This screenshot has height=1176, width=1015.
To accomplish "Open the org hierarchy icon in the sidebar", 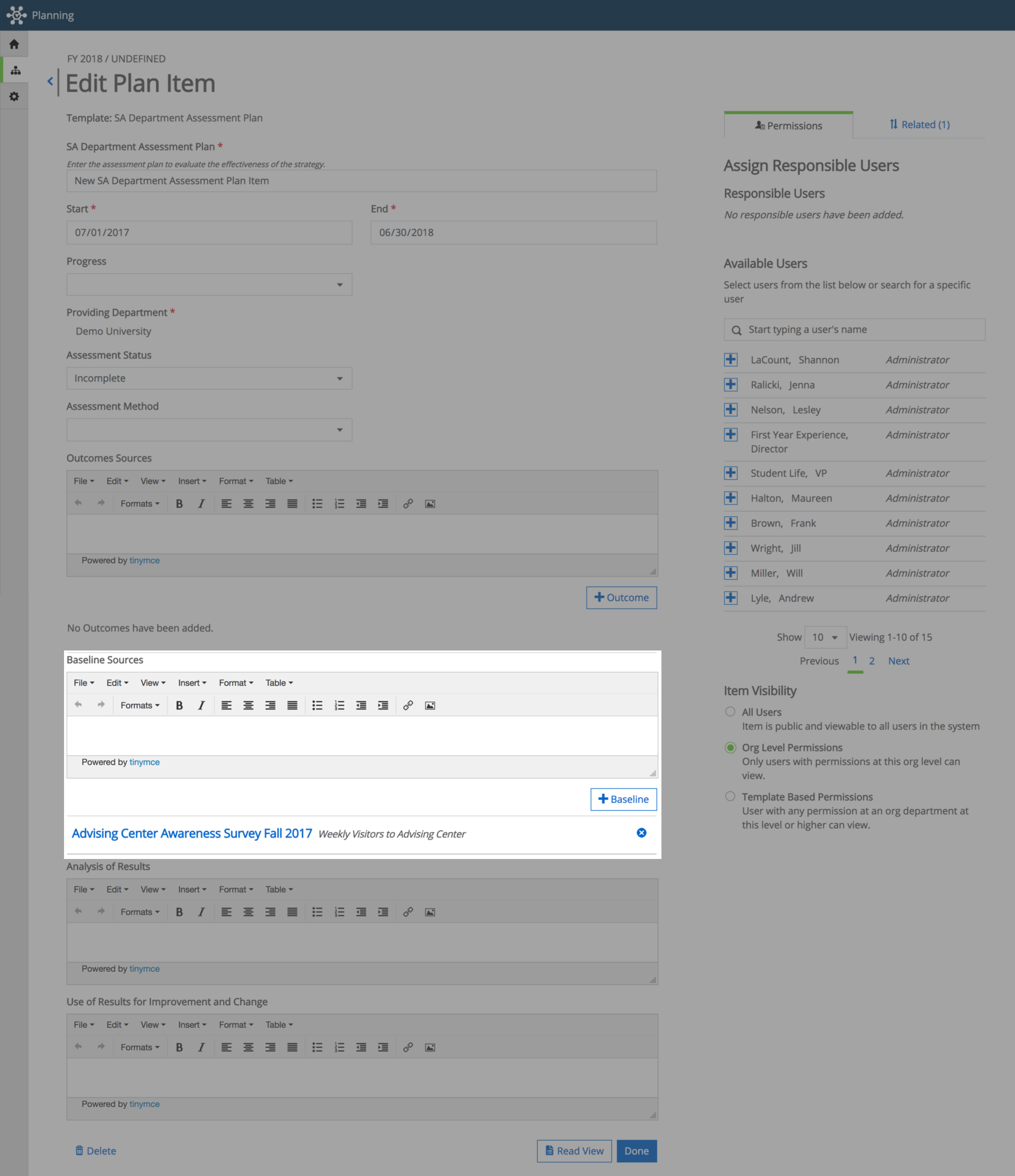I will click(15, 70).
